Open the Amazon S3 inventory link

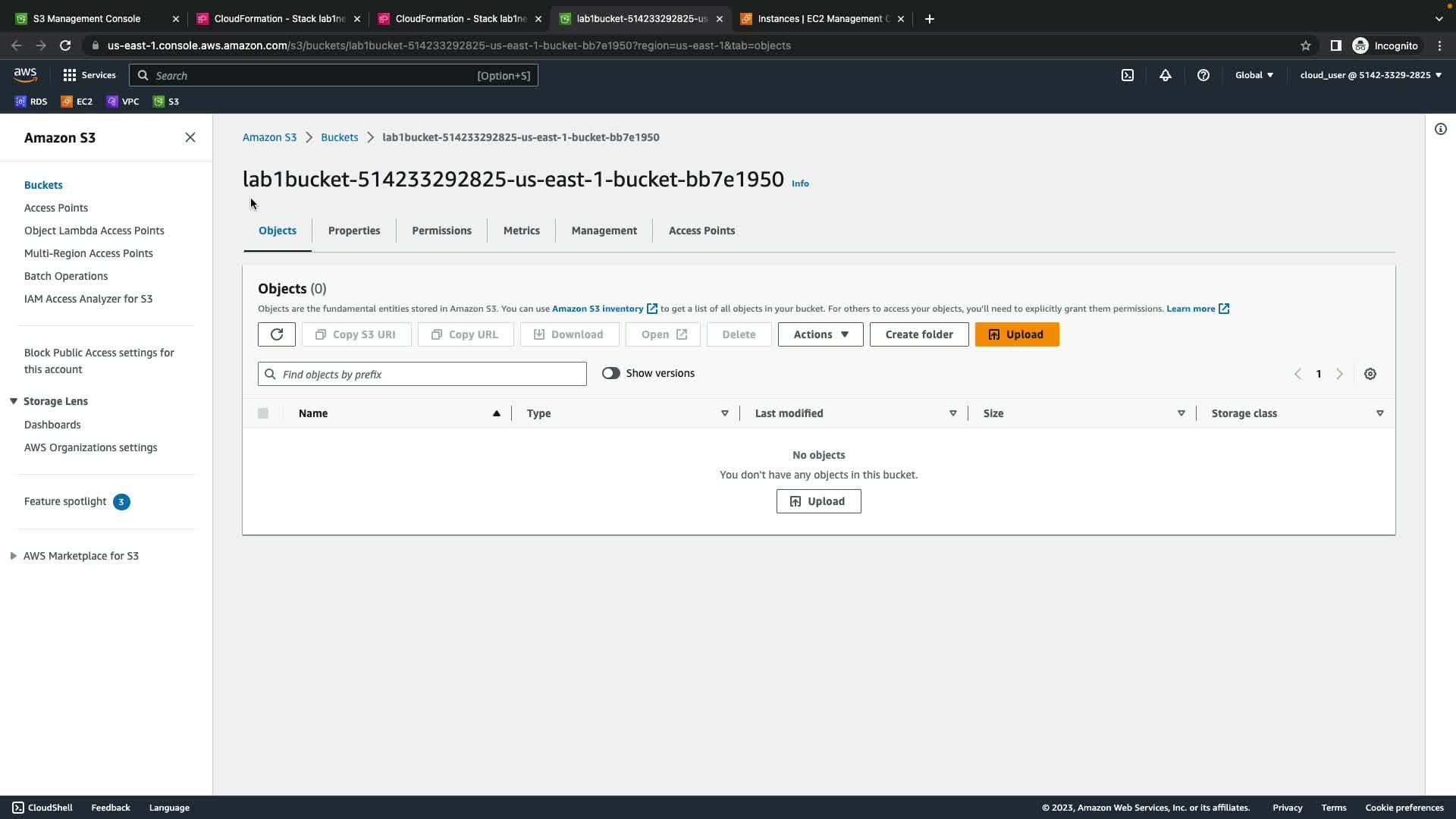click(598, 309)
